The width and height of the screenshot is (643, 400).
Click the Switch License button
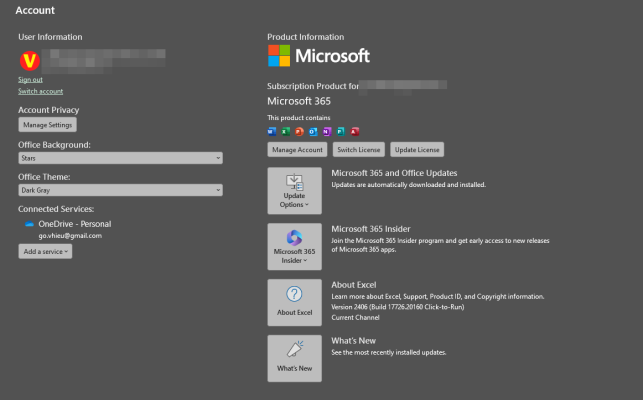point(359,150)
